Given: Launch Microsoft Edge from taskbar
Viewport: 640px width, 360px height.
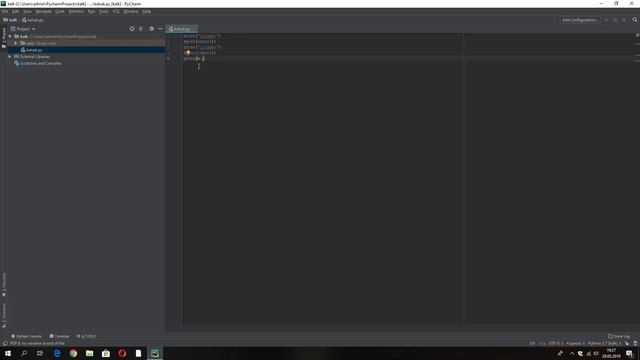Looking at the screenshot, I should (x=57, y=353).
